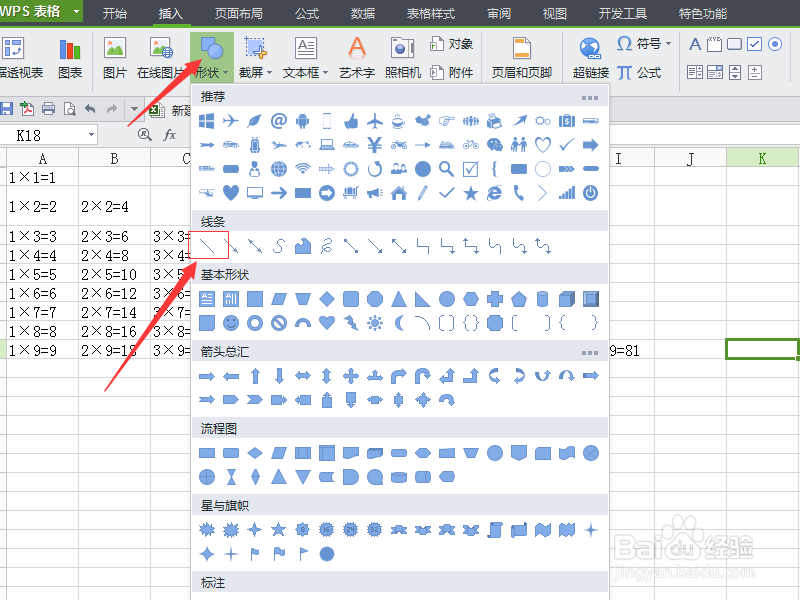
Task: Open the 图表 chart tool
Action: [70, 58]
